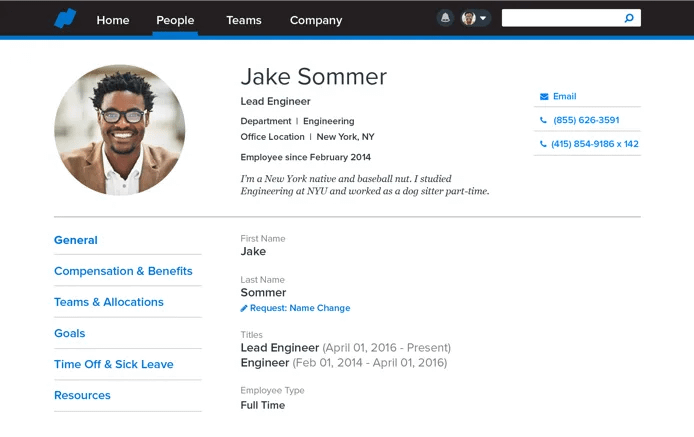Open Teams & Allocations sidebar item
This screenshot has width=694, height=437.
(109, 302)
